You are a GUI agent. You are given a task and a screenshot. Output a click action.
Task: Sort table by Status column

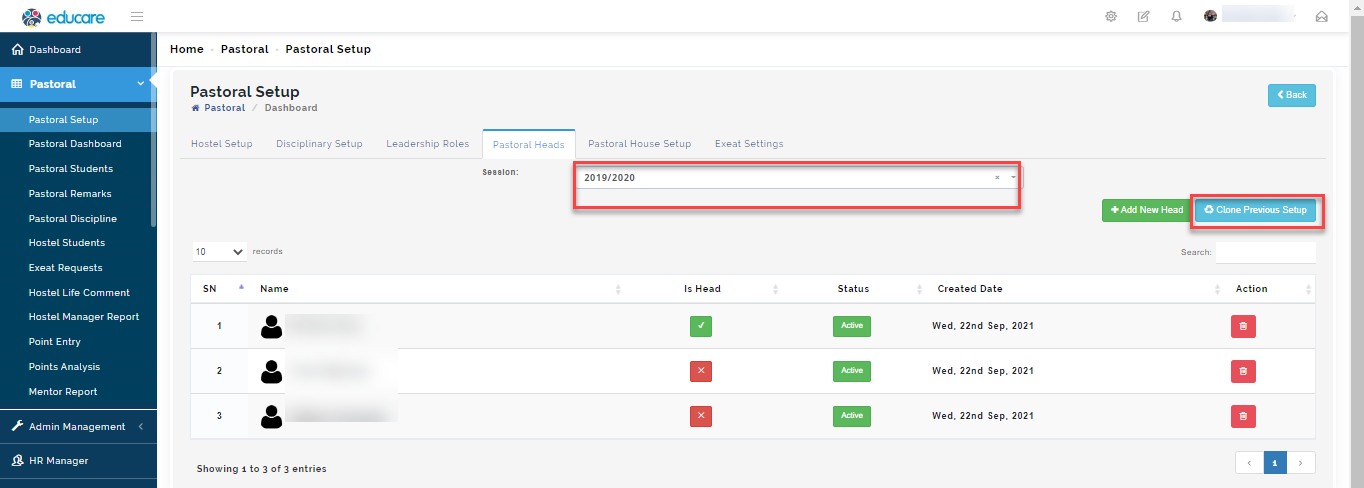point(853,289)
